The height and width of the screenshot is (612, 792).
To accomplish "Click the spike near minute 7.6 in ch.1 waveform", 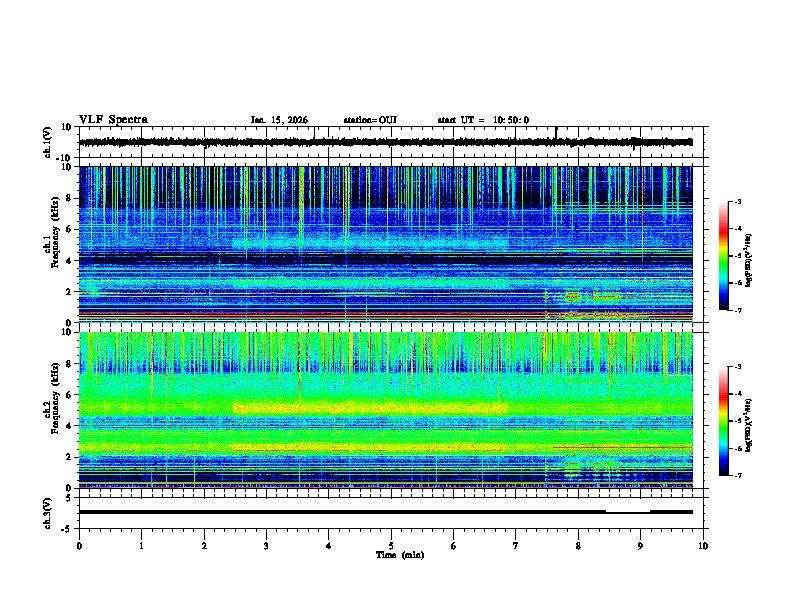I will [x=556, y=132].
